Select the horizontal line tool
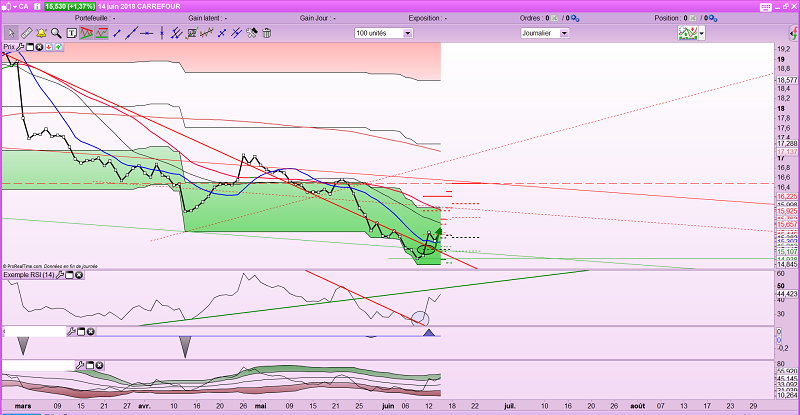 coord(147,33)
